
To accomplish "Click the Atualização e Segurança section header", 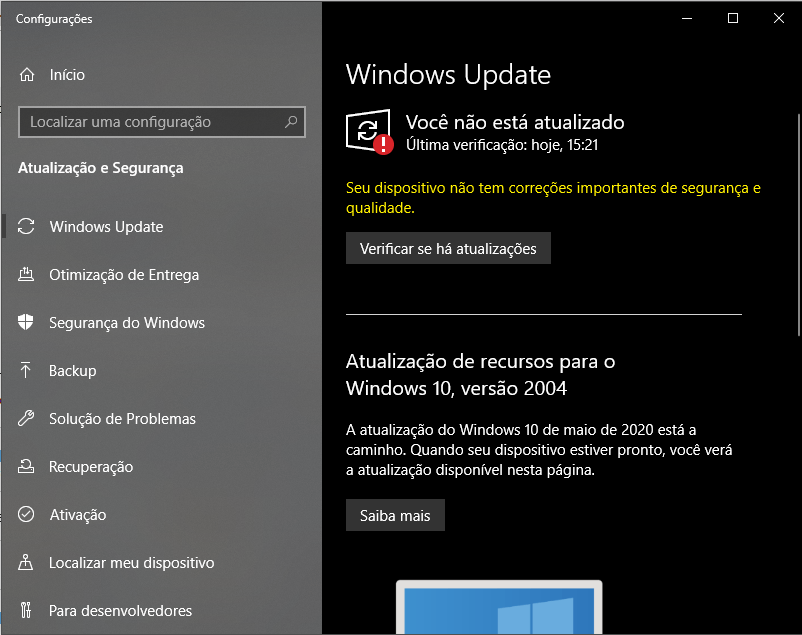I will 101,168.
